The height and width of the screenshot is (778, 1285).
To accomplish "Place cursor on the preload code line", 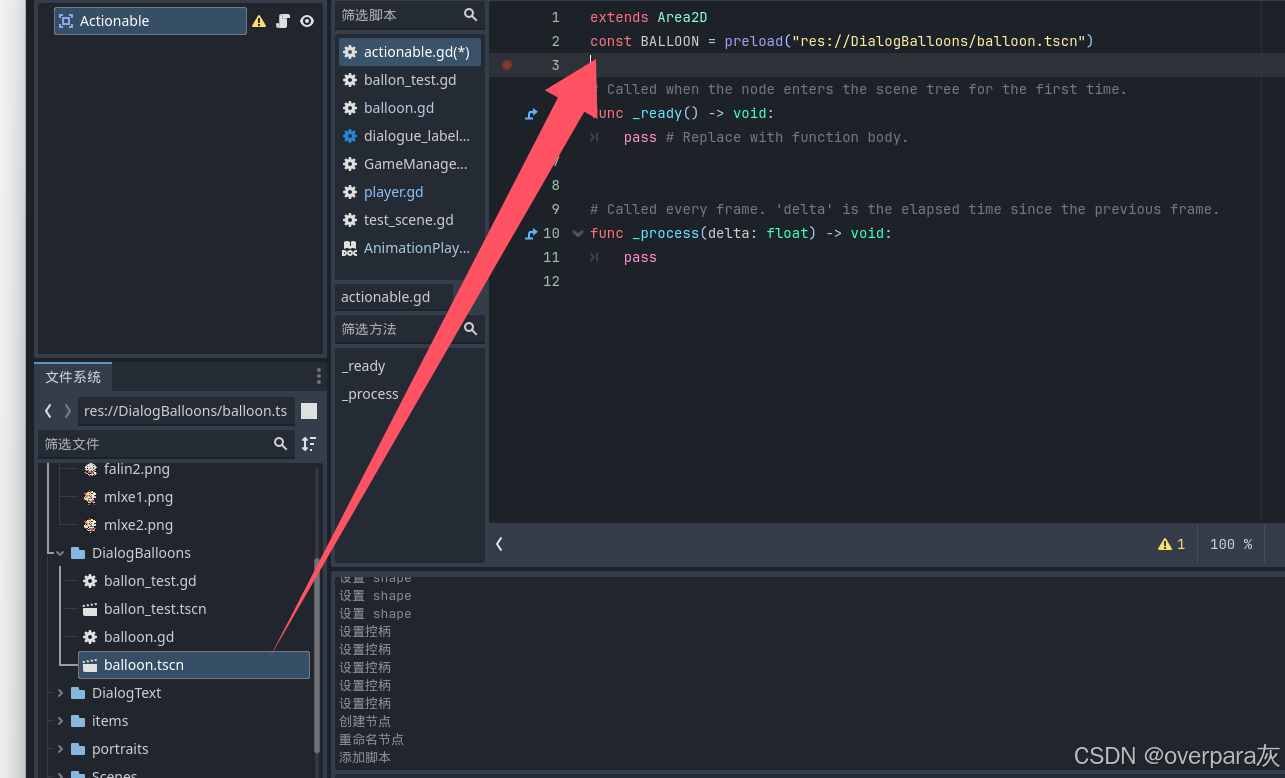I will point(842,42).
